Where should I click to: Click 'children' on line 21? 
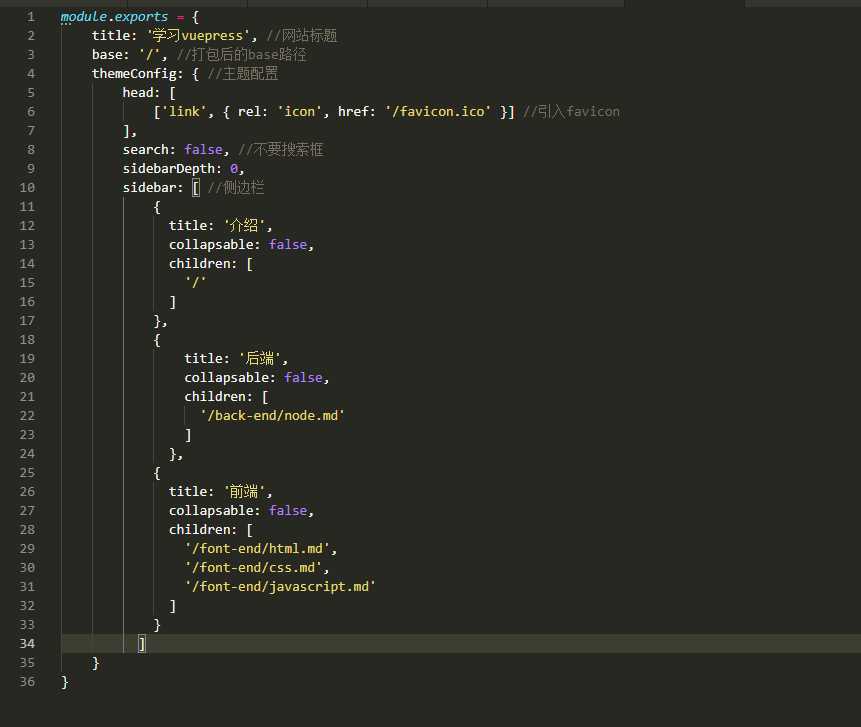tap(215, 397)
